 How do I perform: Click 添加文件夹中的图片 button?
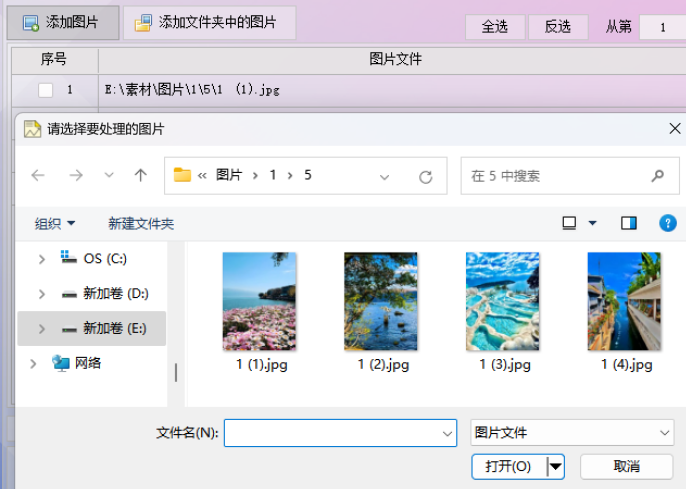pos(209,23)
